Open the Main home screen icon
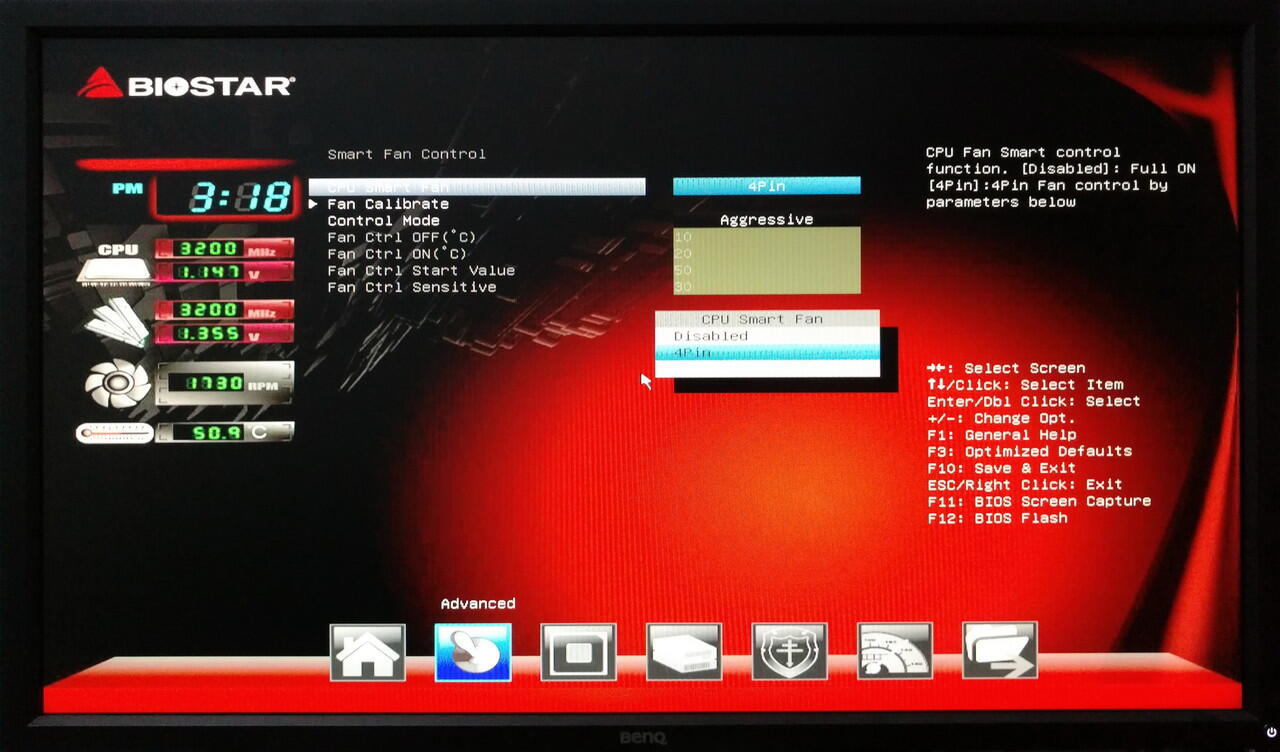Viewport: 1280px width, 752px height. pyautogui.click(x=367, y=652)
